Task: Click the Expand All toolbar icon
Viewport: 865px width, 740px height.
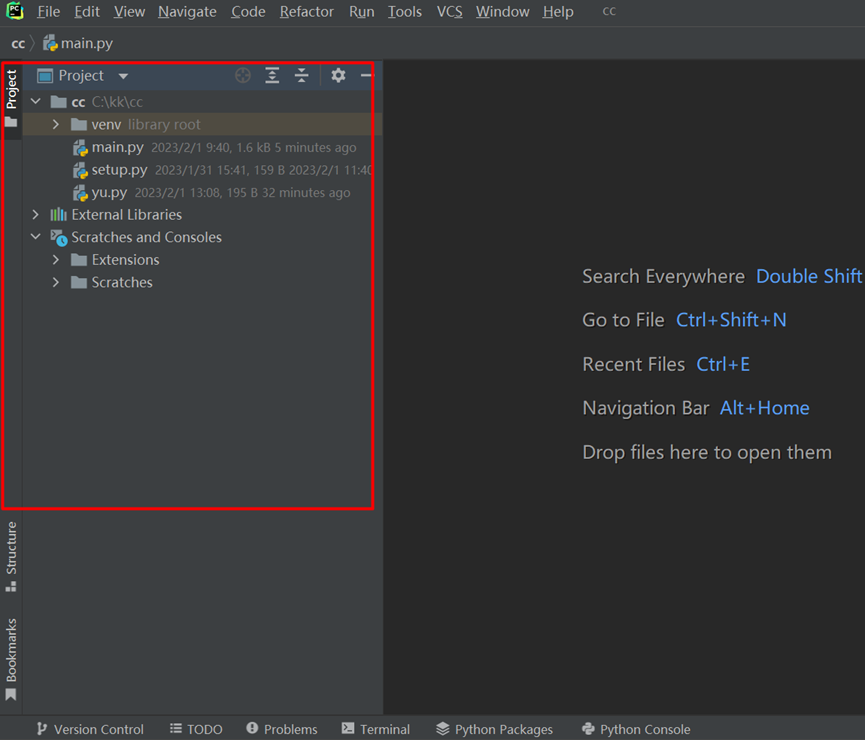Action: [272, 76]
